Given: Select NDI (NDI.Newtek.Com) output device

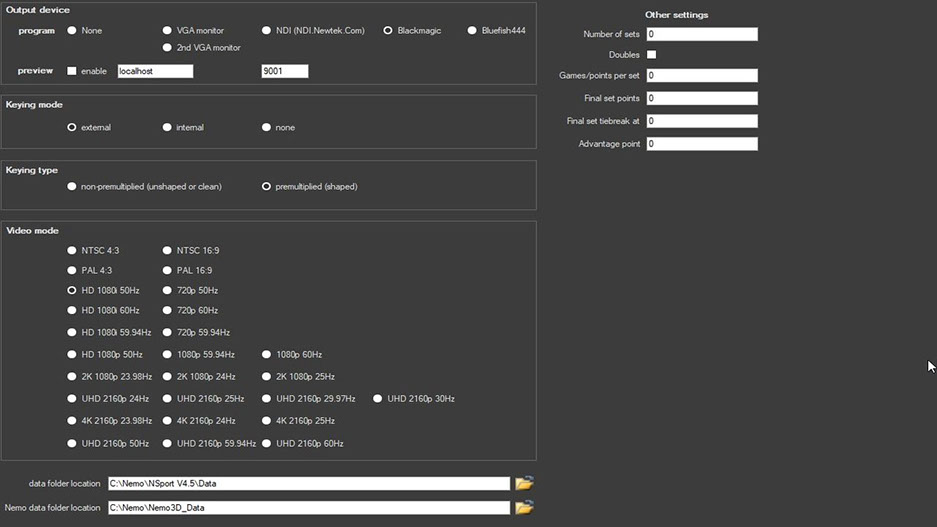Looking at the screenshot, I should point(267,31).
